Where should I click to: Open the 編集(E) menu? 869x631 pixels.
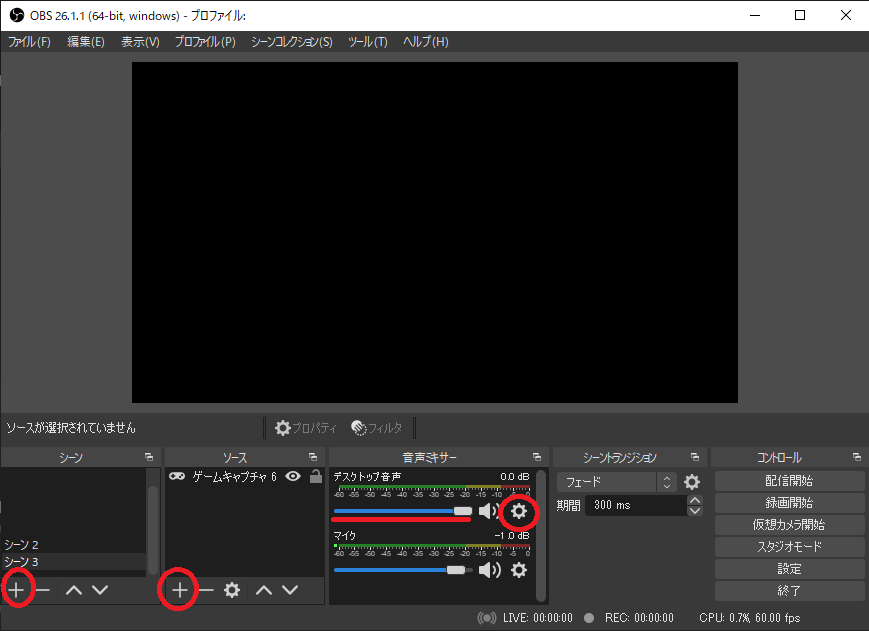[86, 42]
